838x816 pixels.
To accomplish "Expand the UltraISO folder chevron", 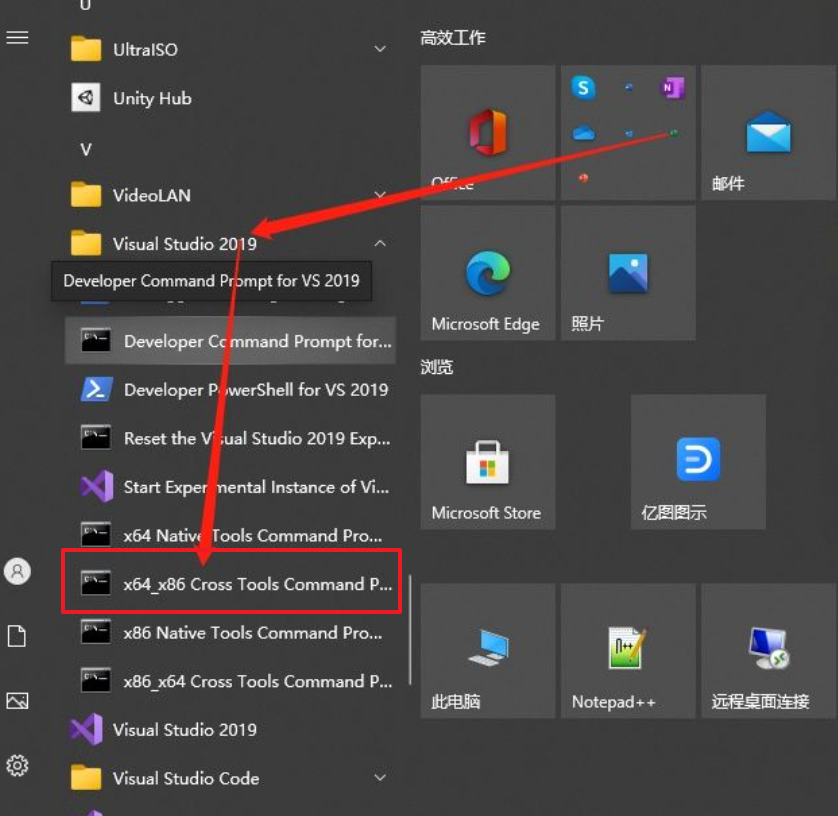I will pos(380,49).
